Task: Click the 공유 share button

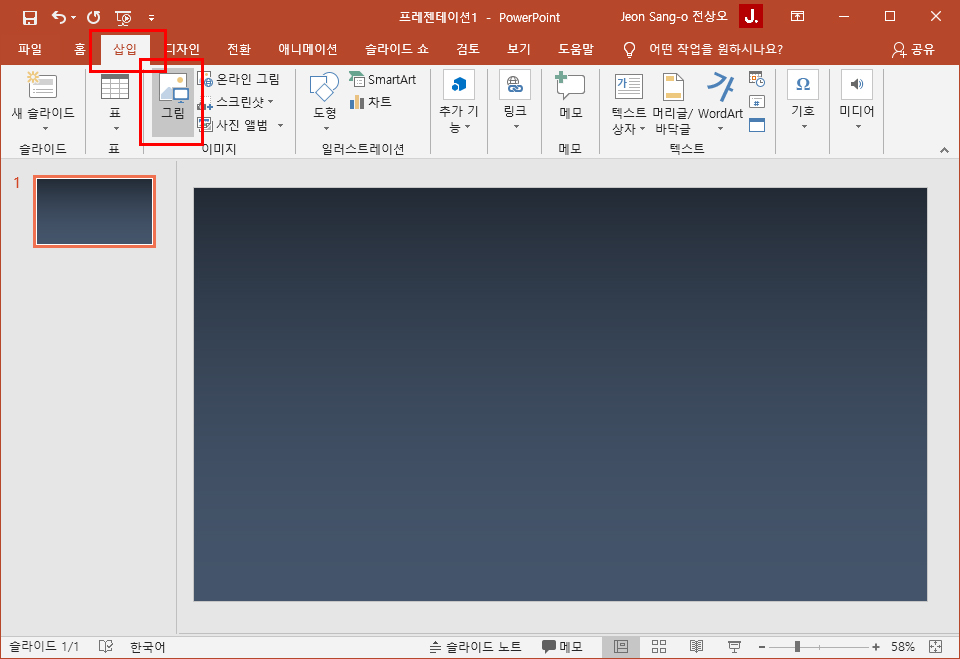Action: pyautogui.click(x=913, y=49)
